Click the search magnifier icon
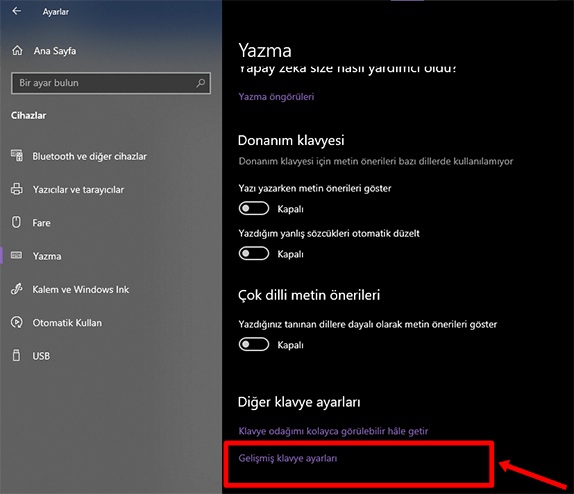The height and width of the screenshot is (494, 574). 200,83
